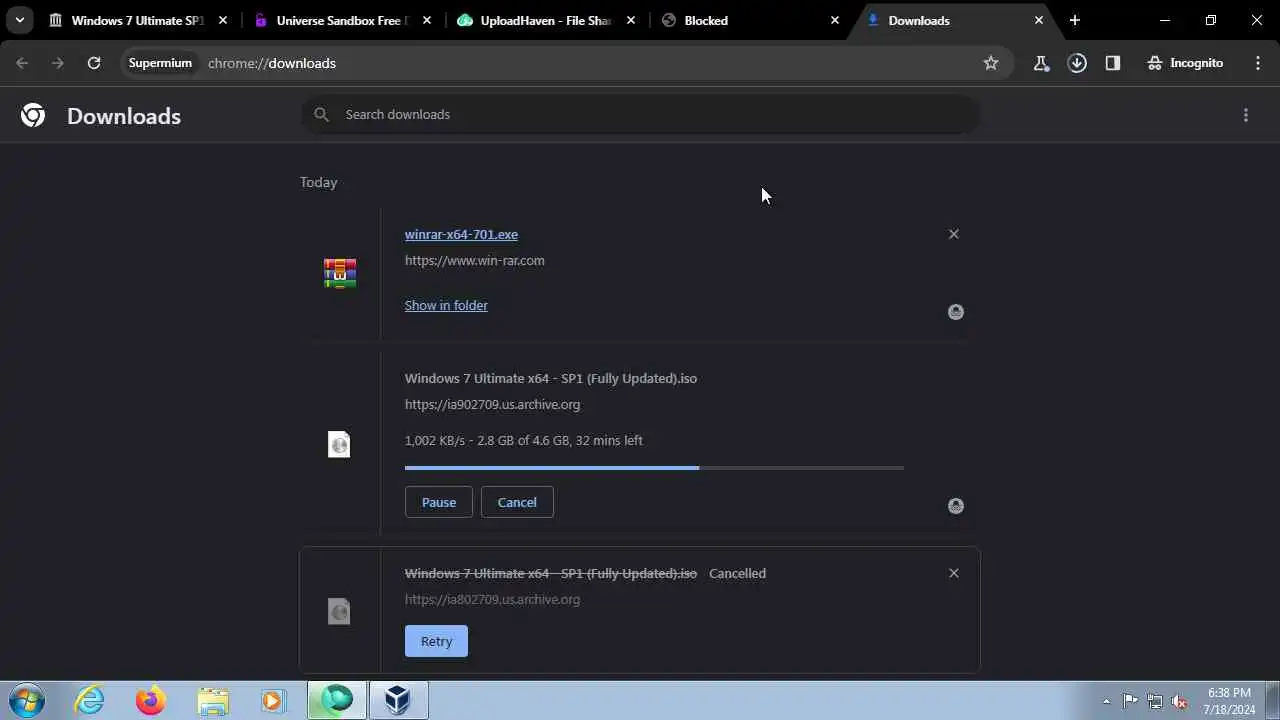This screenshot has width=1280, height=720.
Task: Click the Supermium site info chip
Action: (160, 63)
